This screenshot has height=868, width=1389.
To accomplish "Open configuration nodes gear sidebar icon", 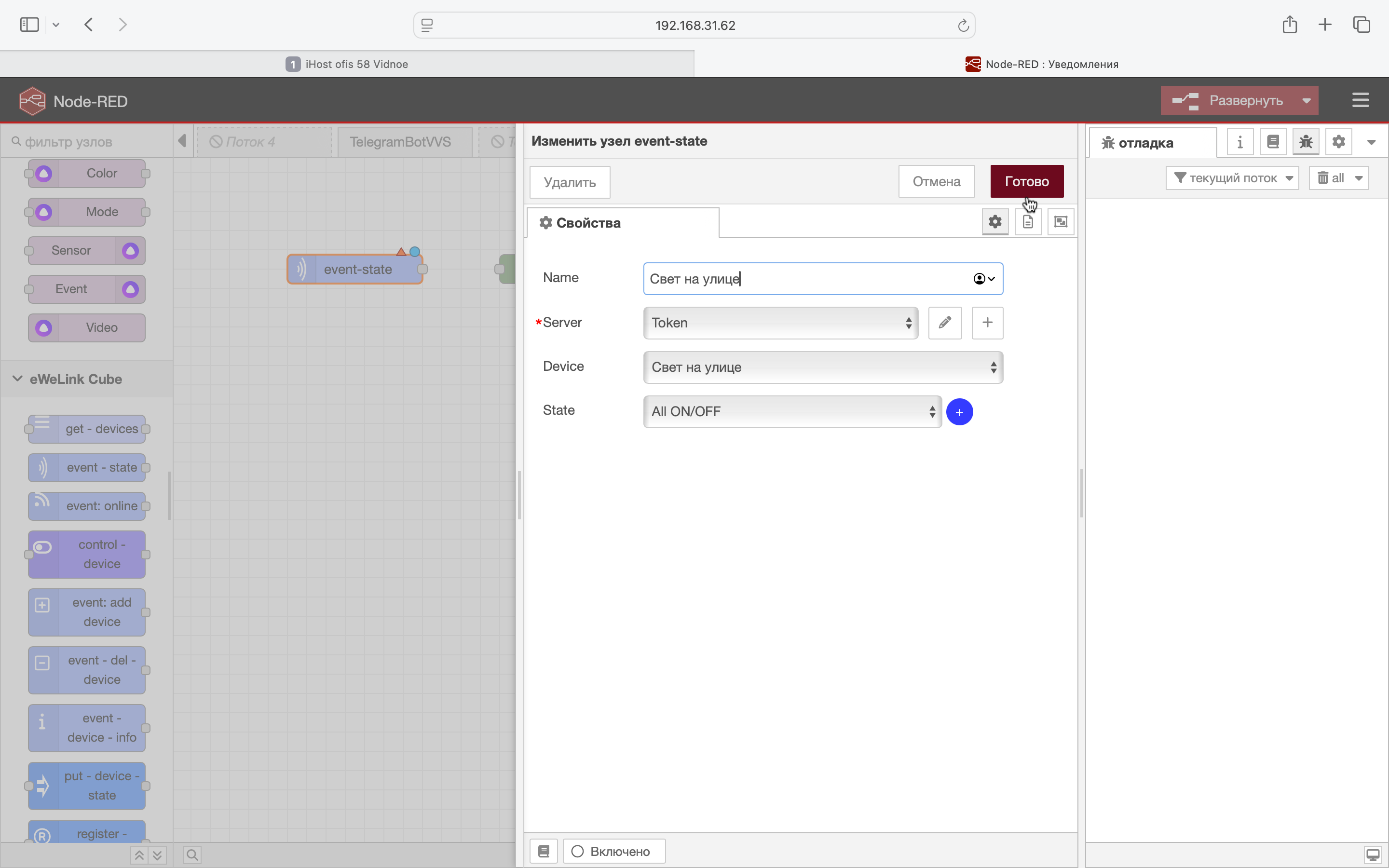I will (x=1338, y=142).
